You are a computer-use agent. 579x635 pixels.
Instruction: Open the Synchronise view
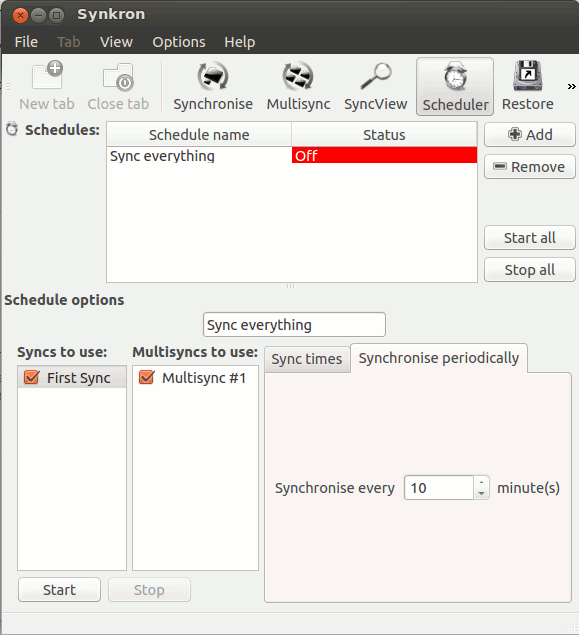[213, 86]
